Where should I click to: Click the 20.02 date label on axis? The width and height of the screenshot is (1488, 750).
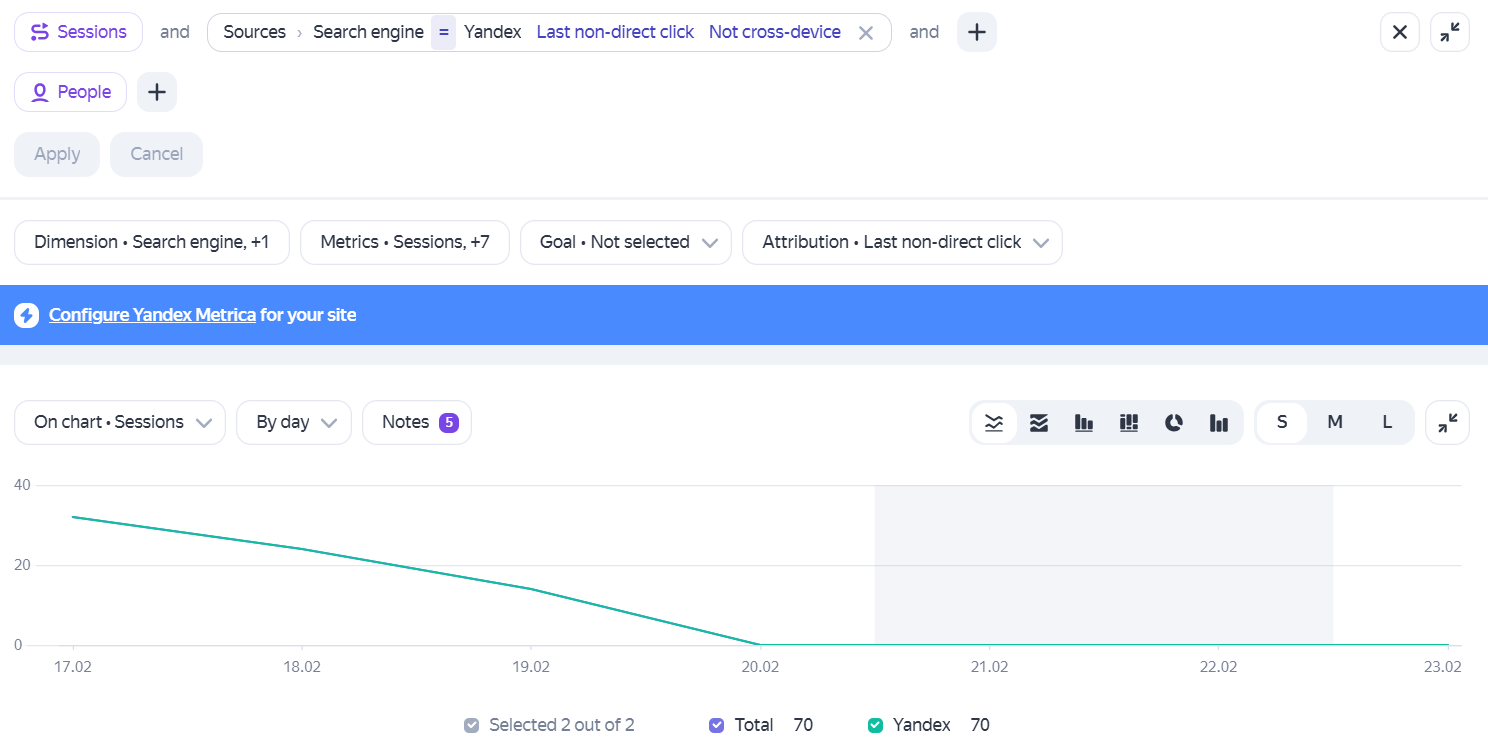(761, 666)
